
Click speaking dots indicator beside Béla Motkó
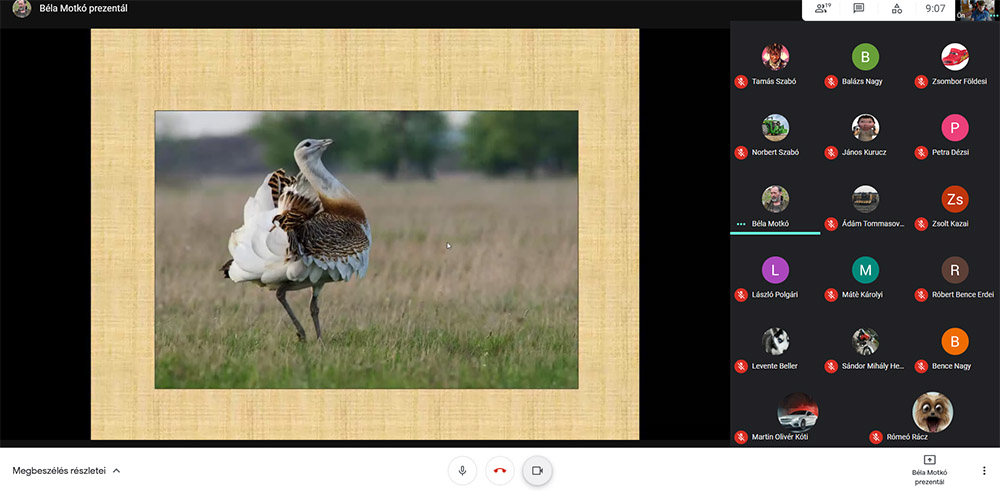tap(740, 224)
